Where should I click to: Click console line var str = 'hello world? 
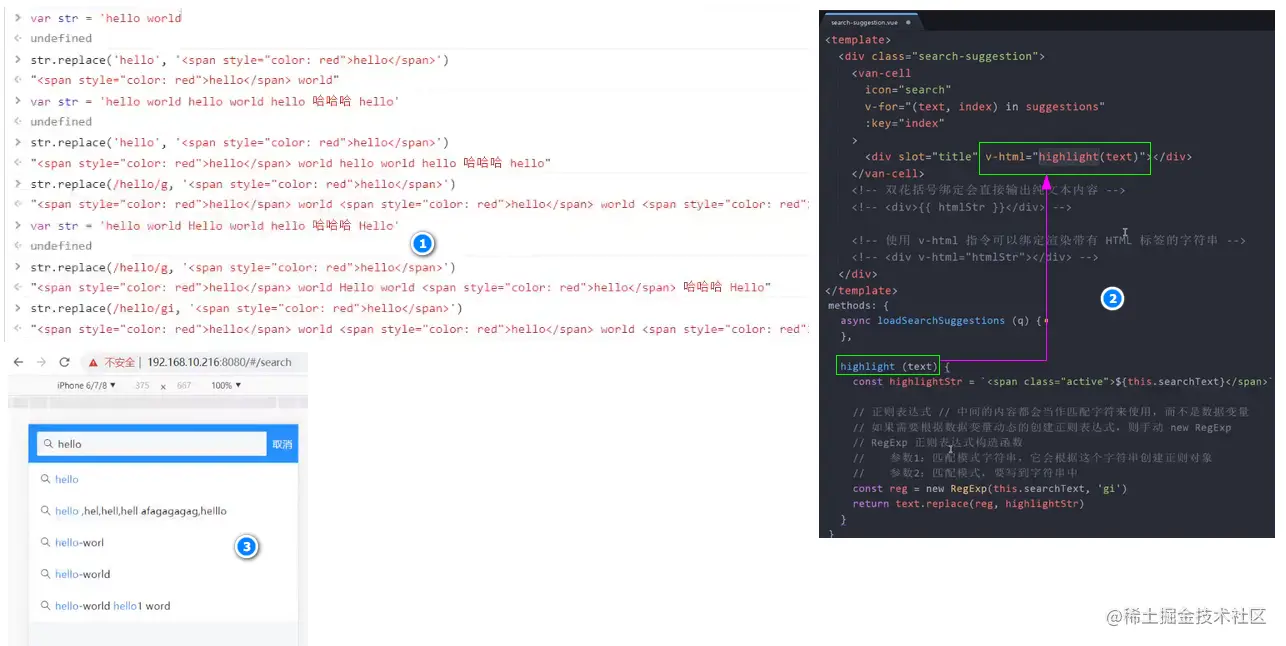click(106, 18)
